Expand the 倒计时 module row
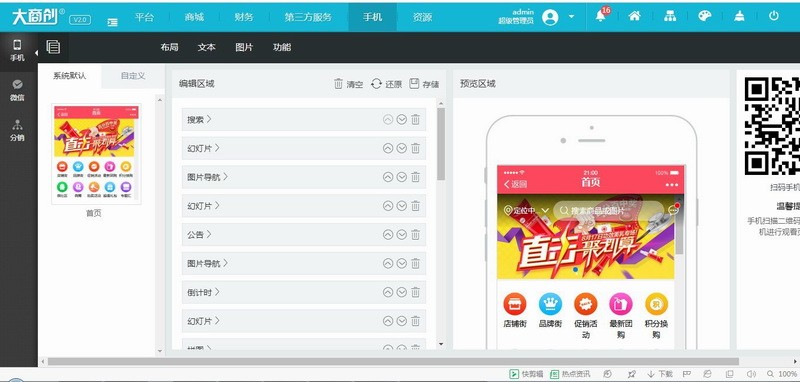 [304, 292]
